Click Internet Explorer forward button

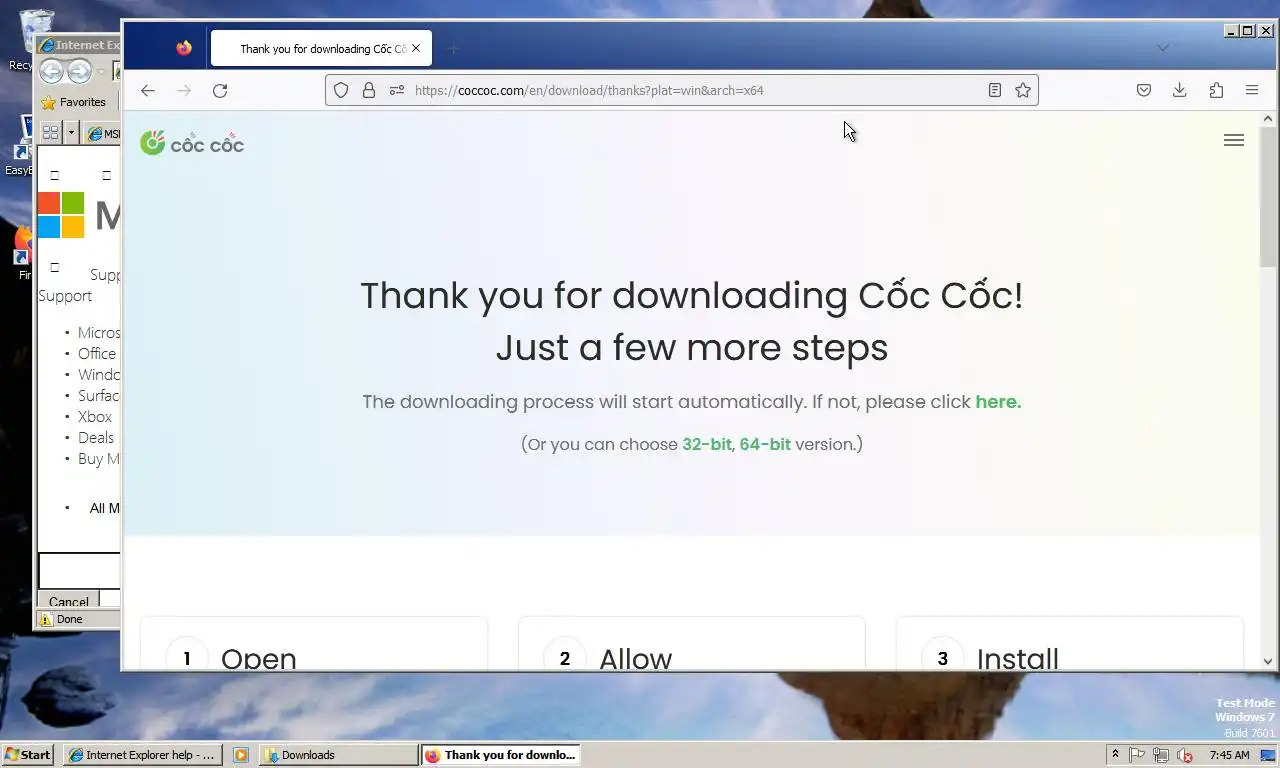[x=79, y=71]
